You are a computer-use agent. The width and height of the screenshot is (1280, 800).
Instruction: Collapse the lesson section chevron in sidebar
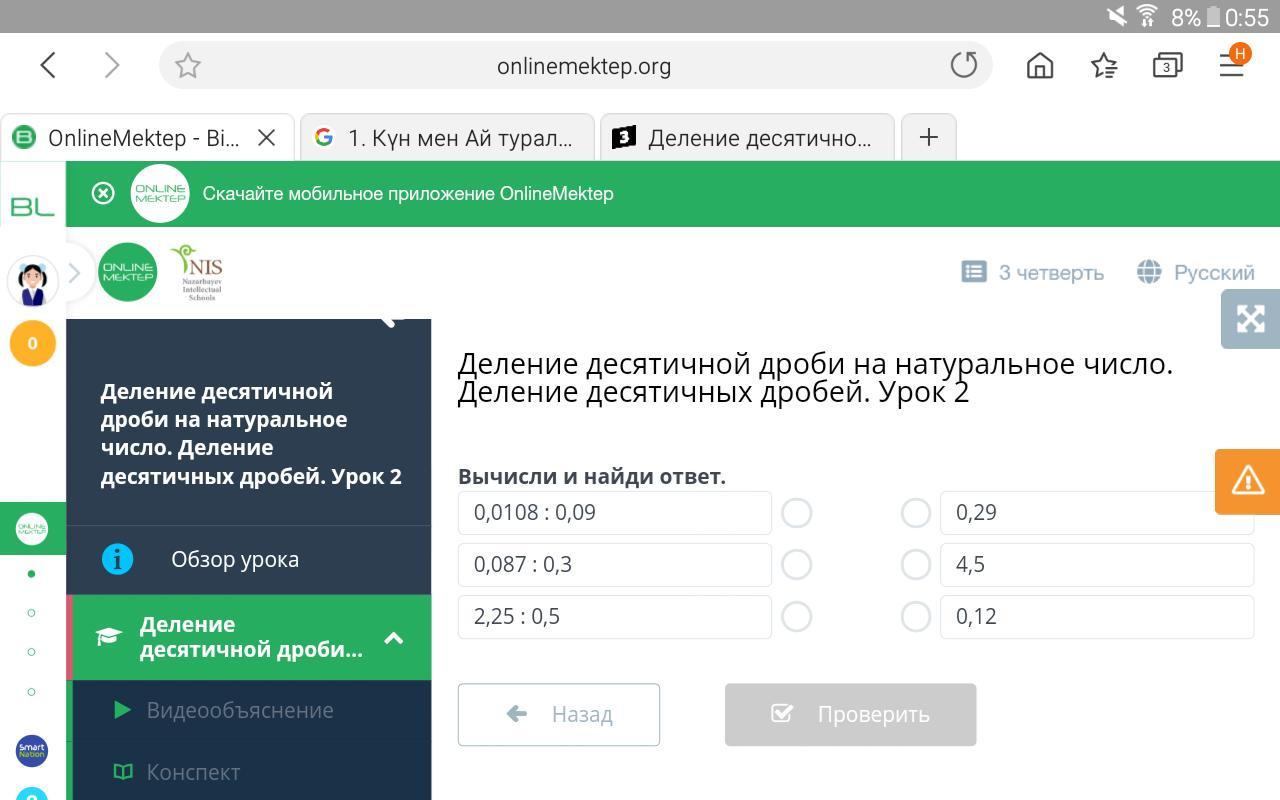(x=394, y=638)
